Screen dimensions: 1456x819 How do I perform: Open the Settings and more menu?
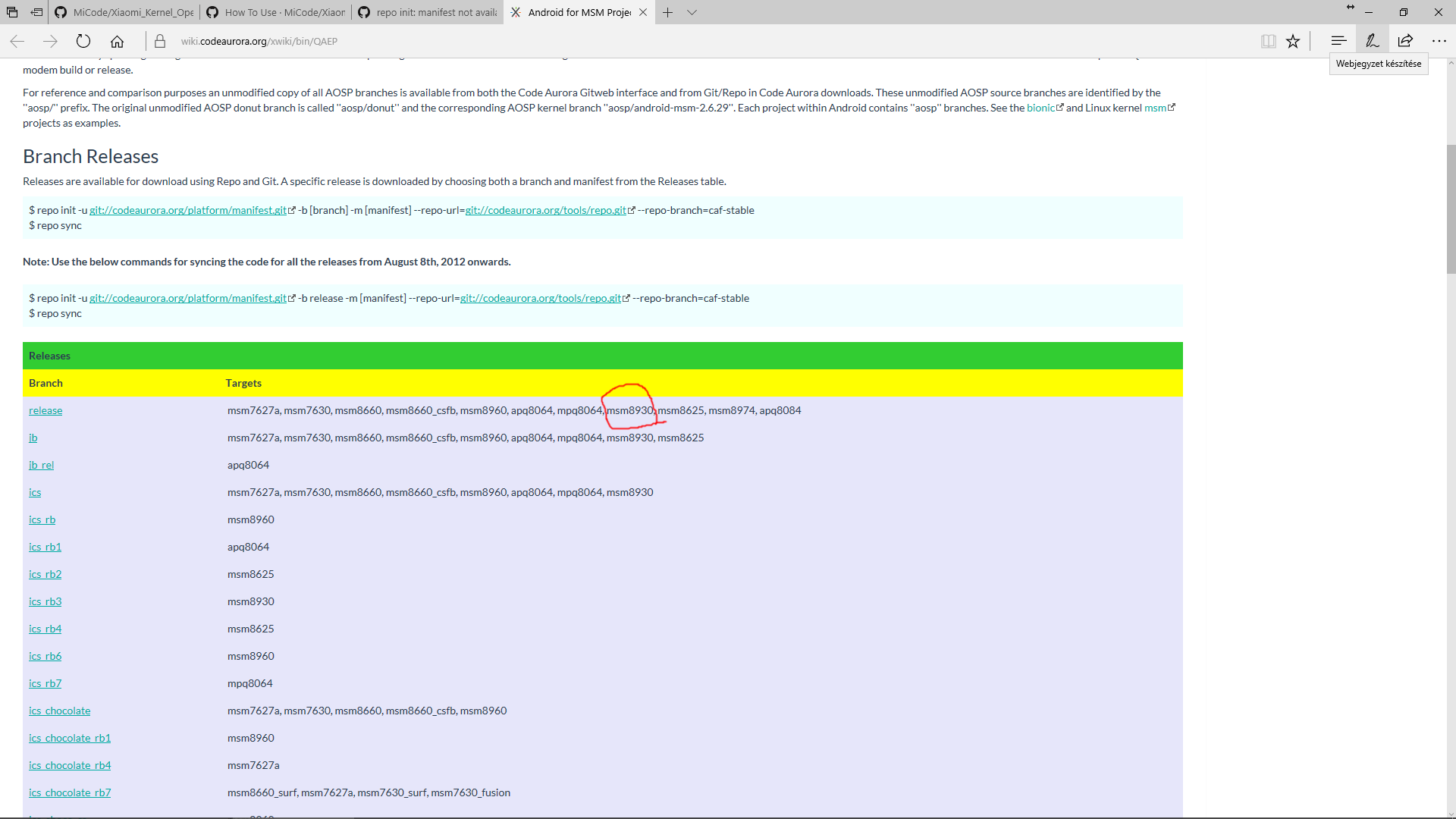[1439, 41]
